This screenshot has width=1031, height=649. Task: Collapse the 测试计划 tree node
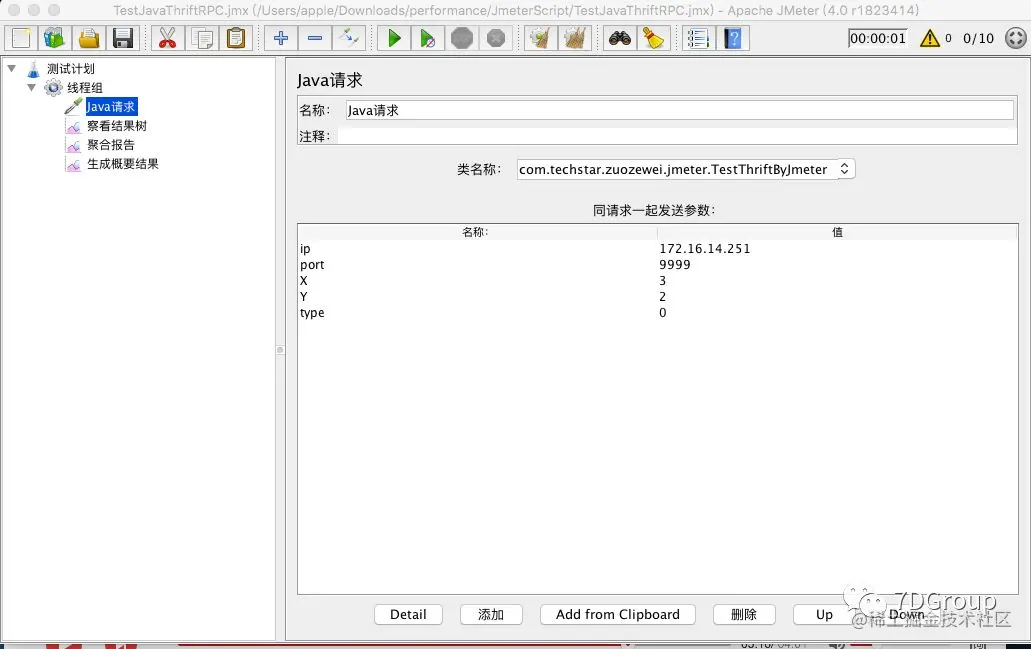[10, 68]
